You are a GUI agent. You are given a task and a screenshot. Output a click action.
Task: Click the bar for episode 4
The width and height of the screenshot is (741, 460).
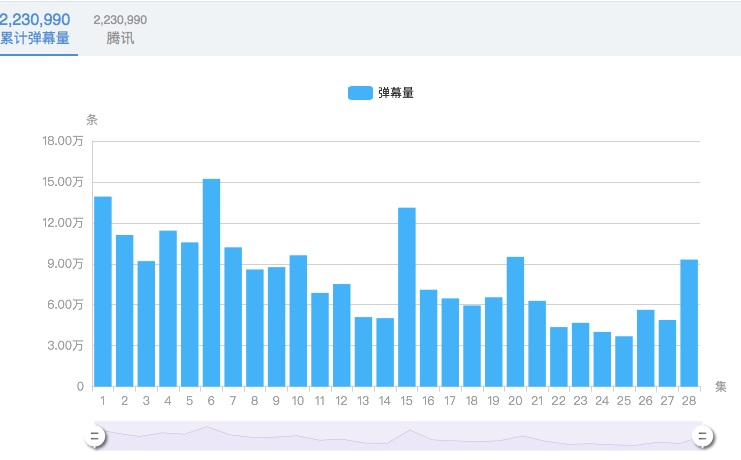click(168, 309)
